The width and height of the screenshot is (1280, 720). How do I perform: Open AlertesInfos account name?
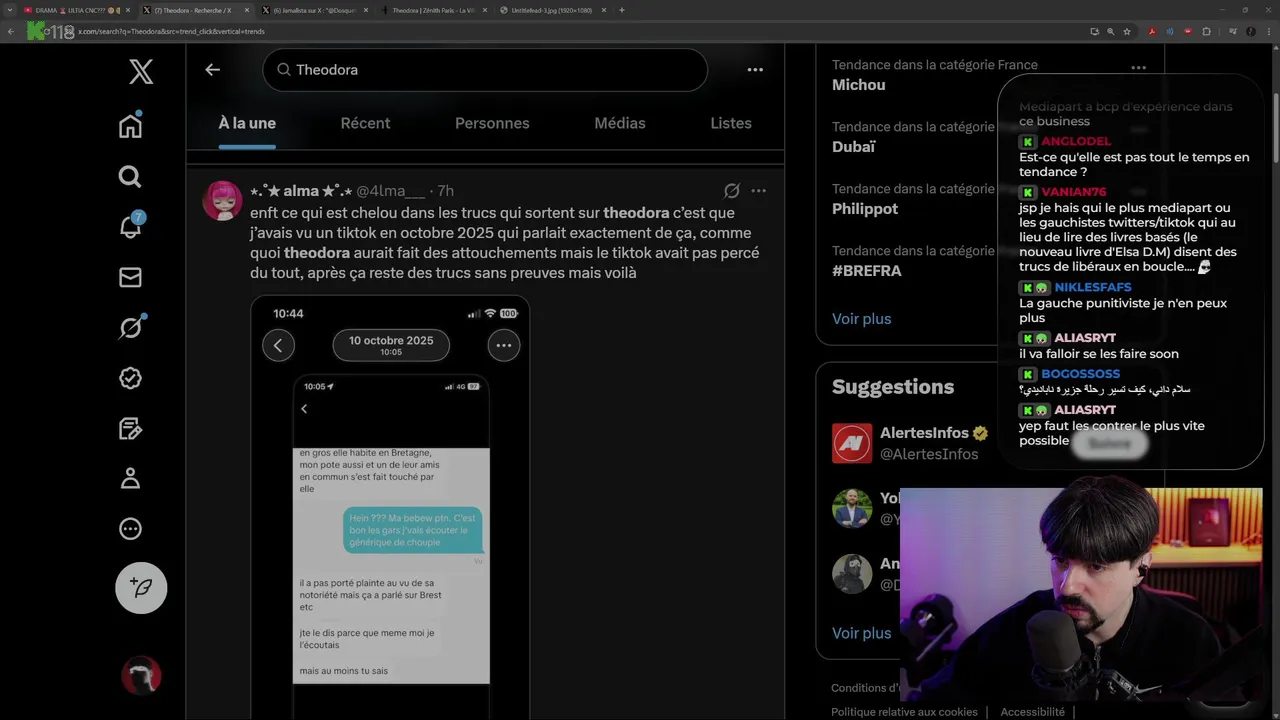[924, 433]
